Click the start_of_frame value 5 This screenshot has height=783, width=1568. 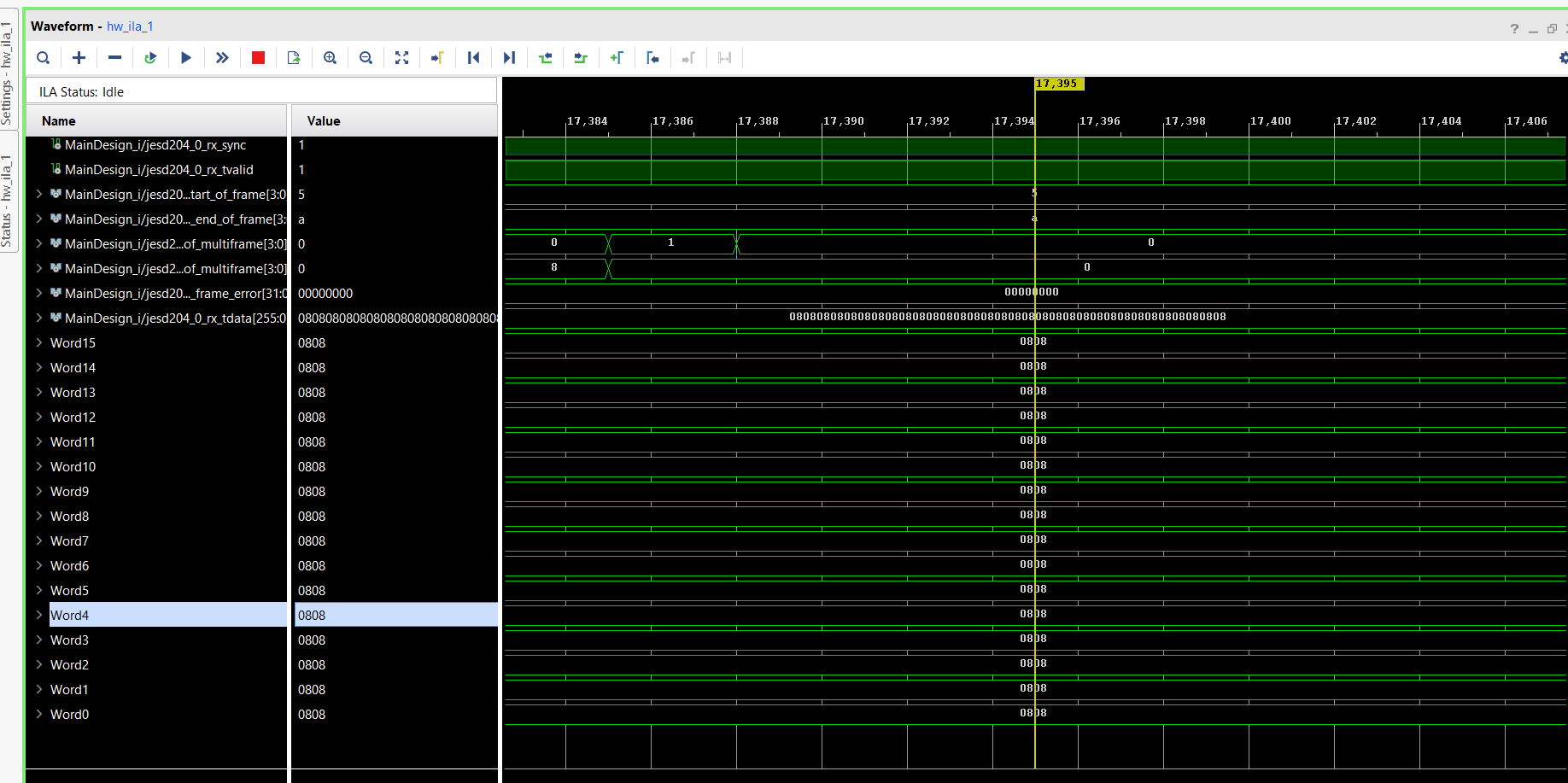(x=301, y=195)
